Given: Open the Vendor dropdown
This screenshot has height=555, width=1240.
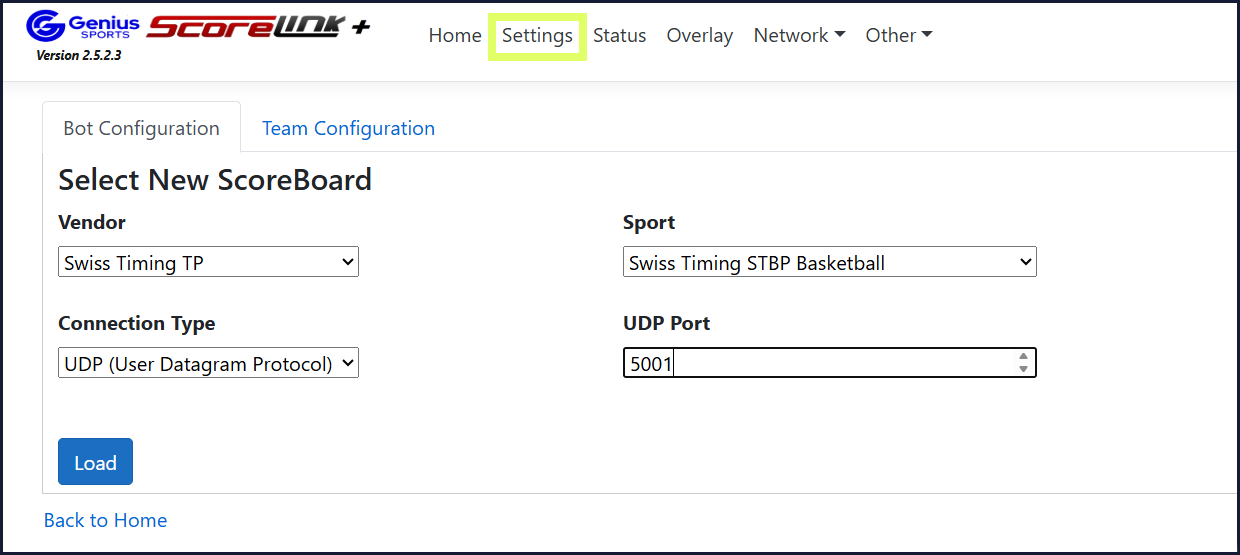Looking at the screenshot, I should (x=208, y=263).
